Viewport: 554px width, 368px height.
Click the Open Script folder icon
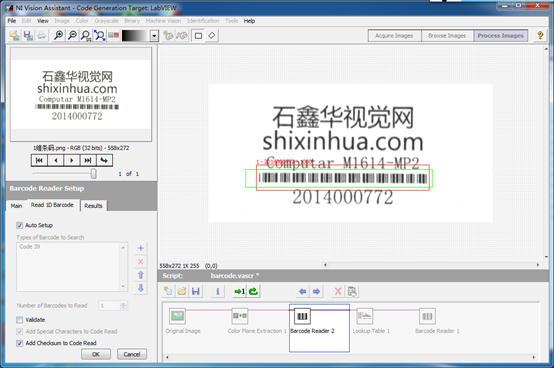pos(182,291)
